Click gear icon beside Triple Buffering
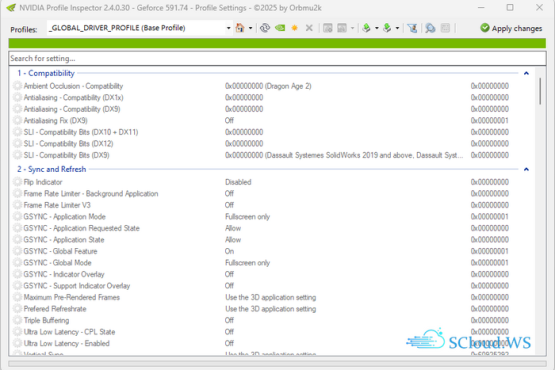 click(x=17, y=320)
